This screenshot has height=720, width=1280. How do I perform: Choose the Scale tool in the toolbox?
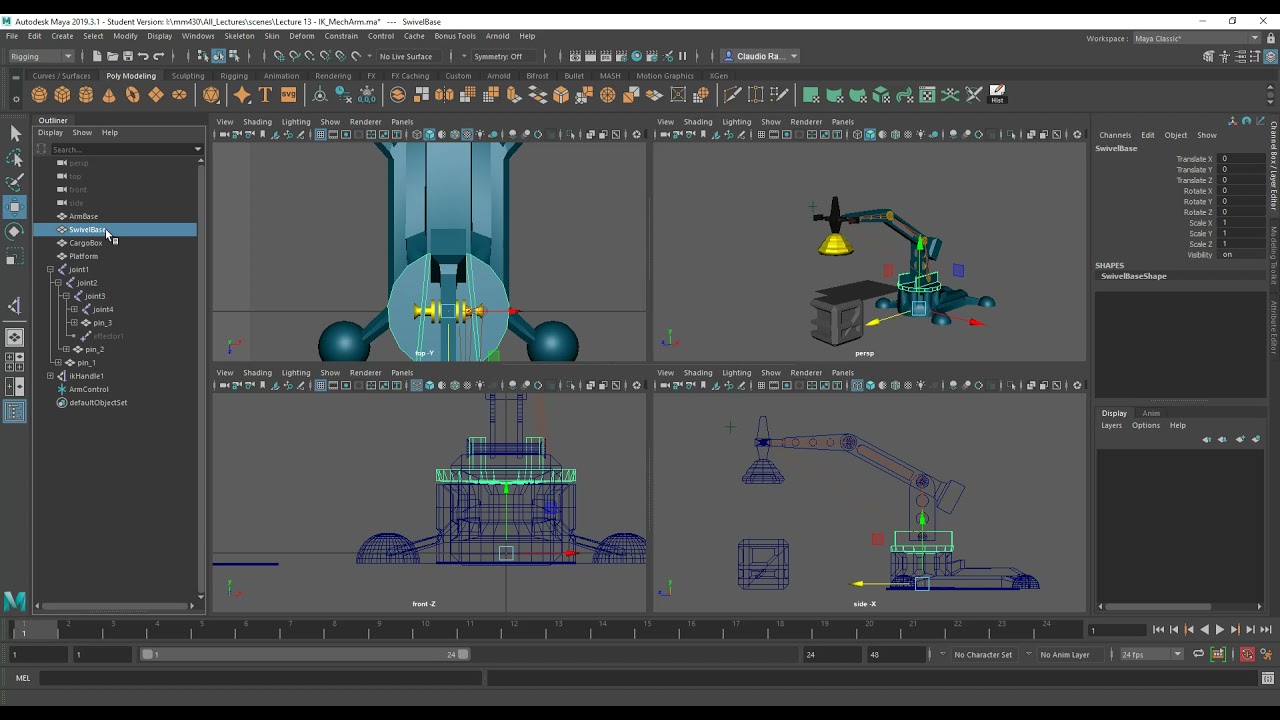(x=15, y=258)
